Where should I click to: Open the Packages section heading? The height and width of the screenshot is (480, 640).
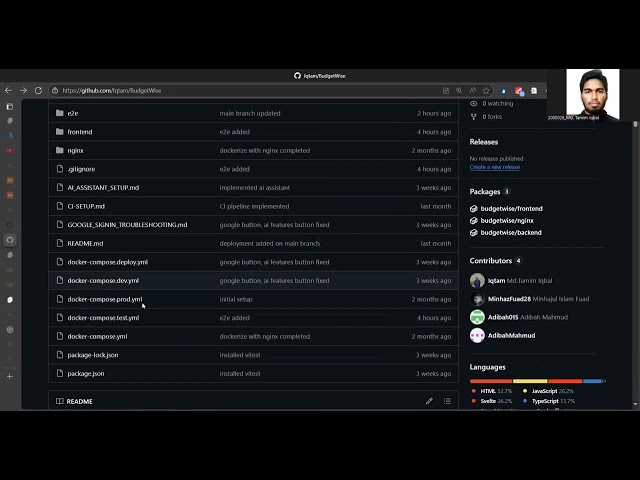(x=485, y=191)
